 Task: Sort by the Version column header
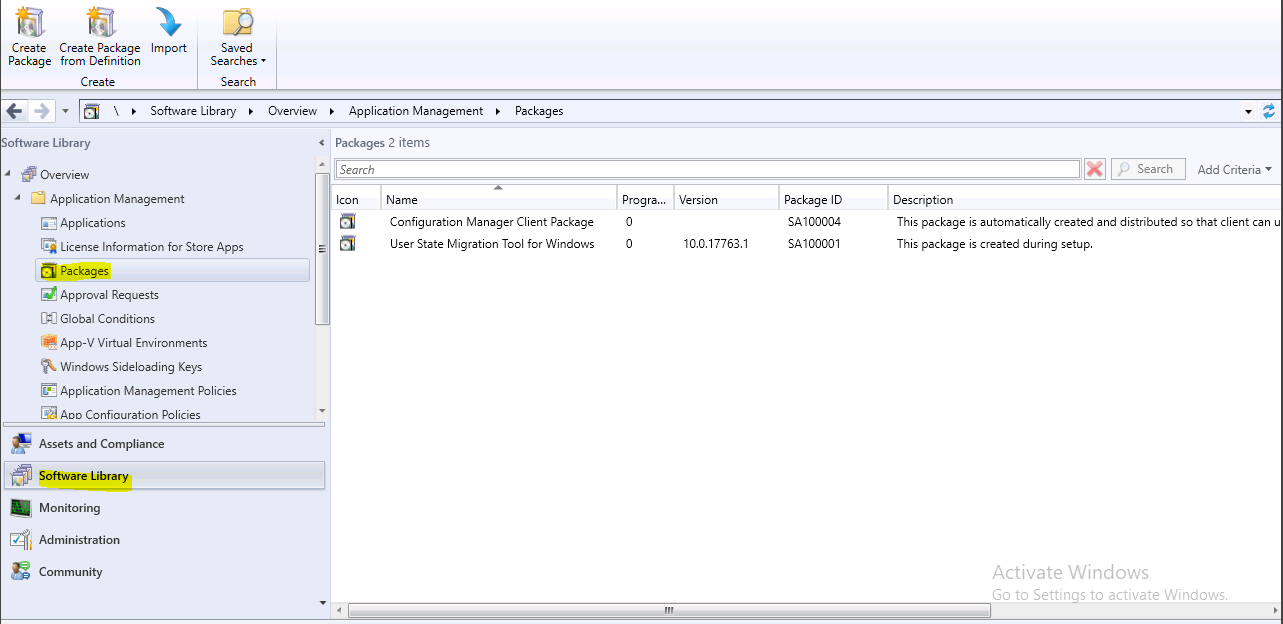tap(726, 199)
